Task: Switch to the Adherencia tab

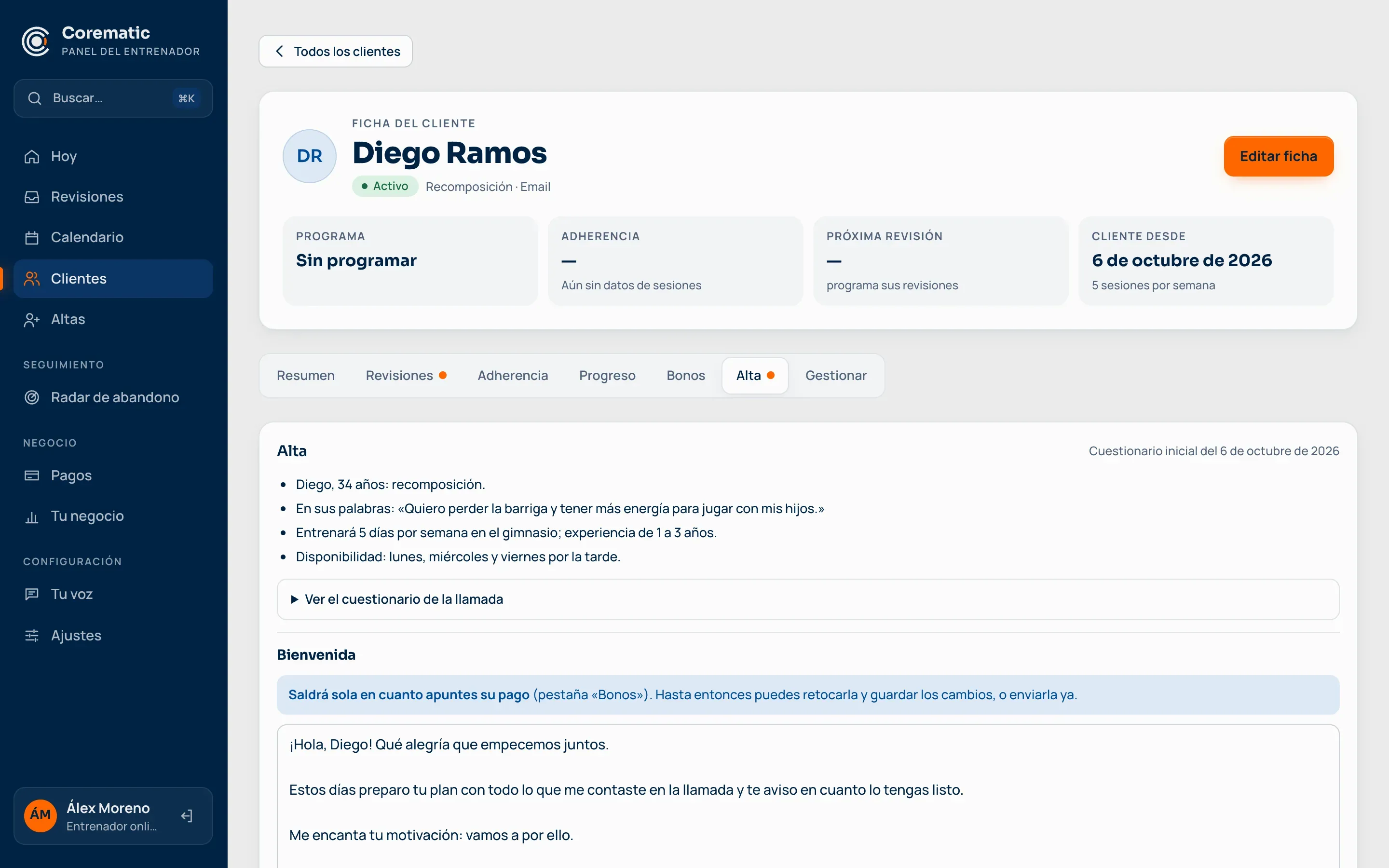Action: coord(513,376)
